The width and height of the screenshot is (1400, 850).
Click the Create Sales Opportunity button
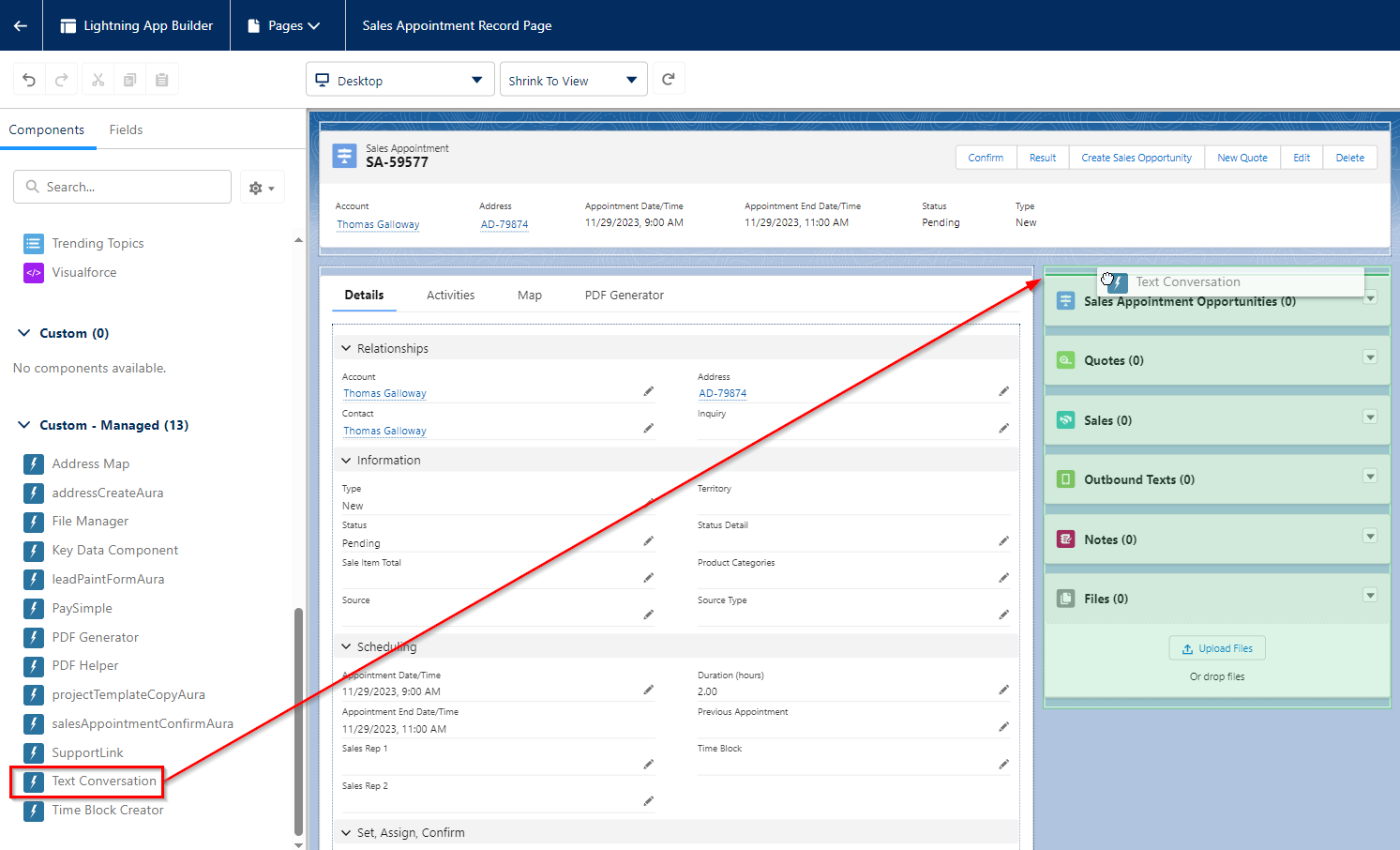tap(1137, 157)
